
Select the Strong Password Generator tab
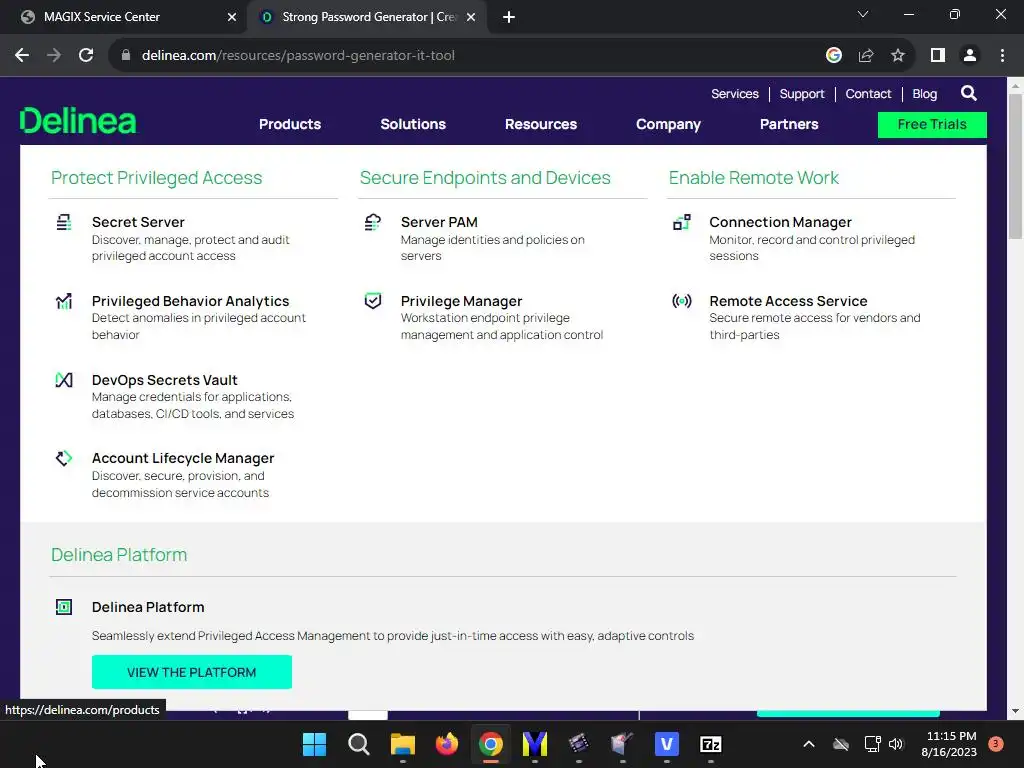point(366,17)
